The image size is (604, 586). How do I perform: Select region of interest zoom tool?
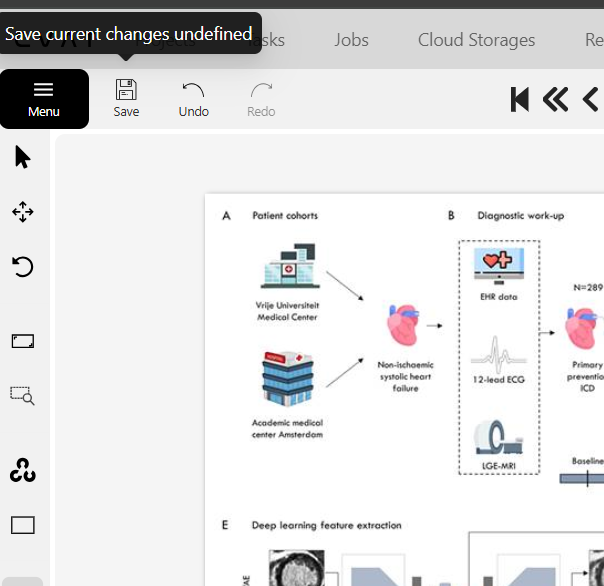click(22, 396)
